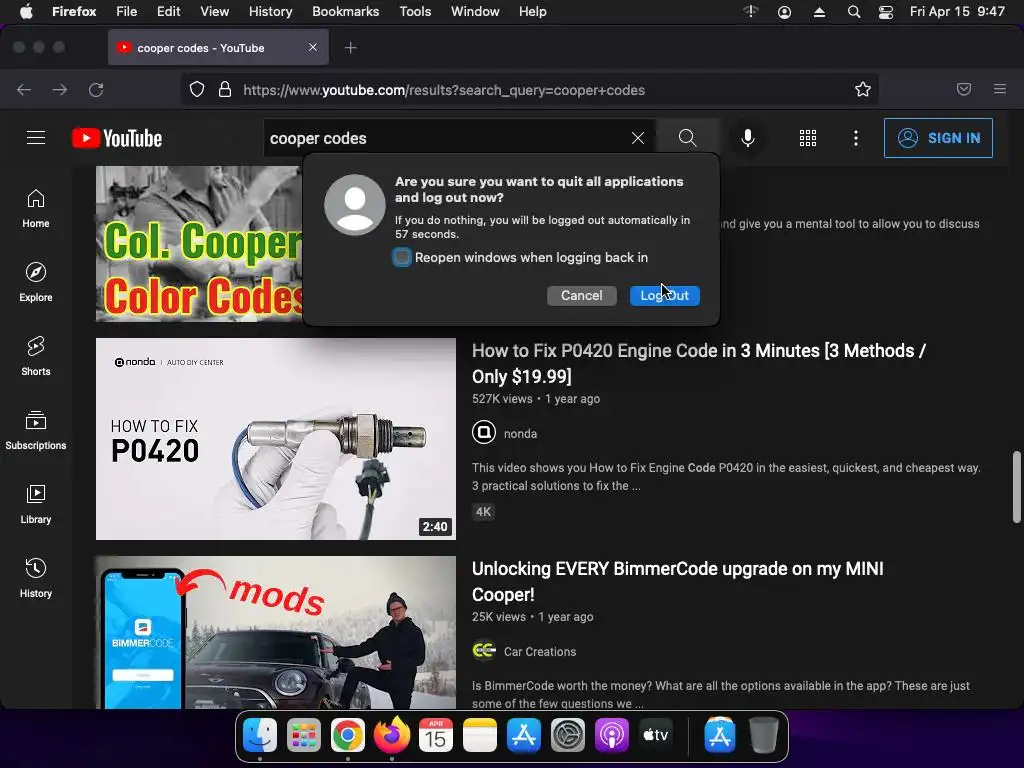Open the History menu in menu bar
Viewport: 1024px width, 768px height.
(x=270, y=12)
